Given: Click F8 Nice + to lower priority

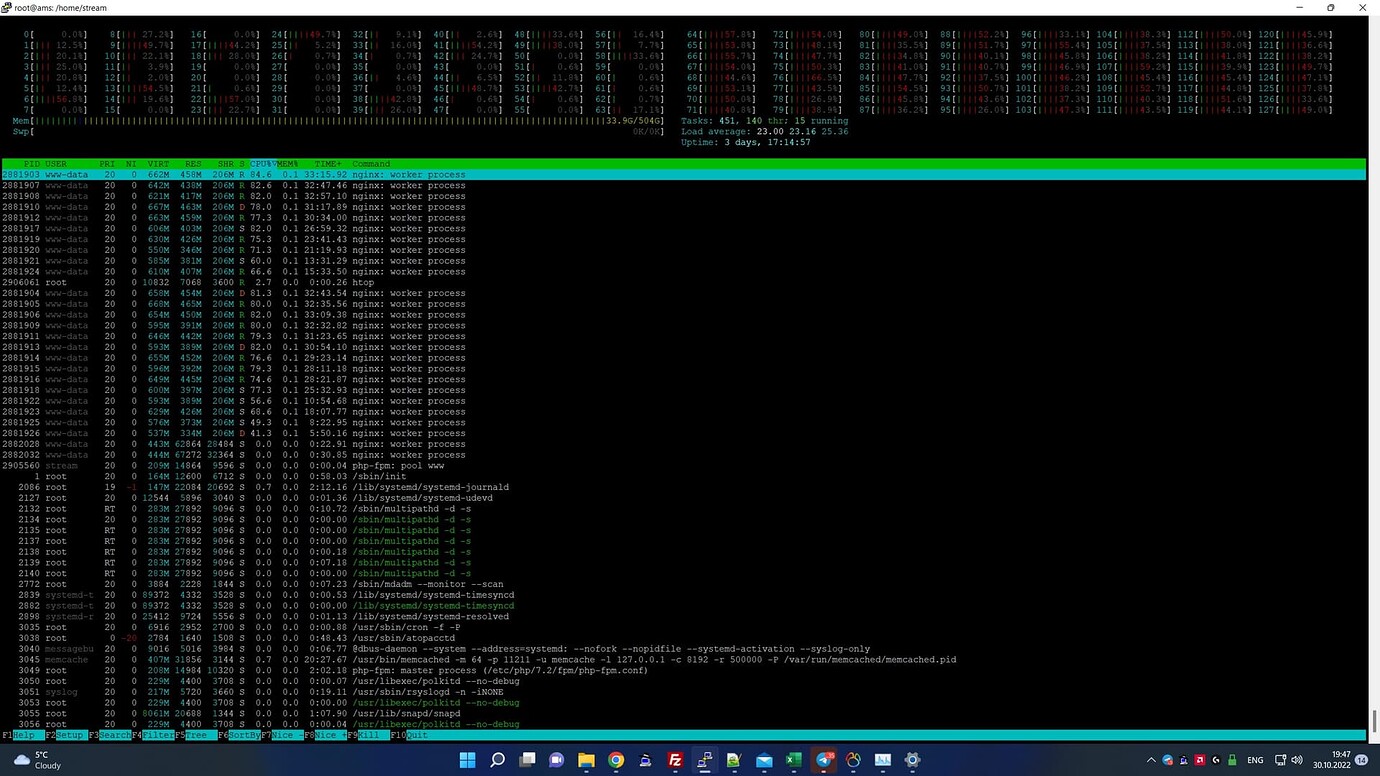Looking at the screenshot, I should coord(325,735).
